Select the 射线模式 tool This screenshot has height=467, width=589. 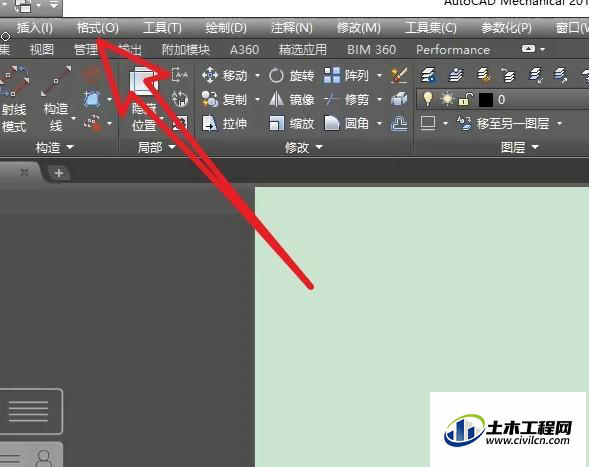click(x=14, y=100)
